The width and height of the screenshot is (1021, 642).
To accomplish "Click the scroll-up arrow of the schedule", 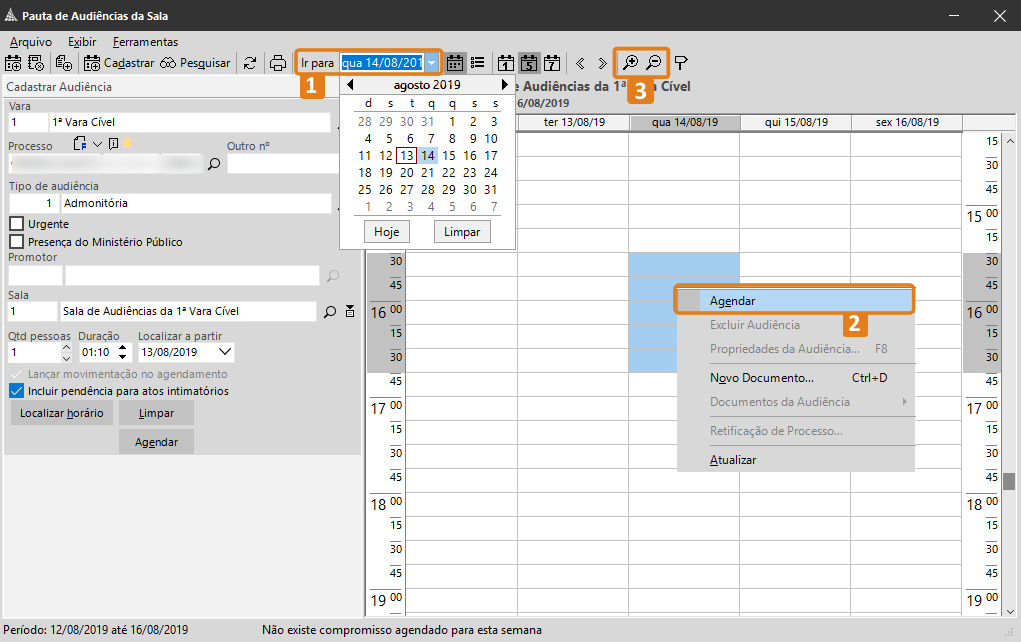I will 1010,141.
